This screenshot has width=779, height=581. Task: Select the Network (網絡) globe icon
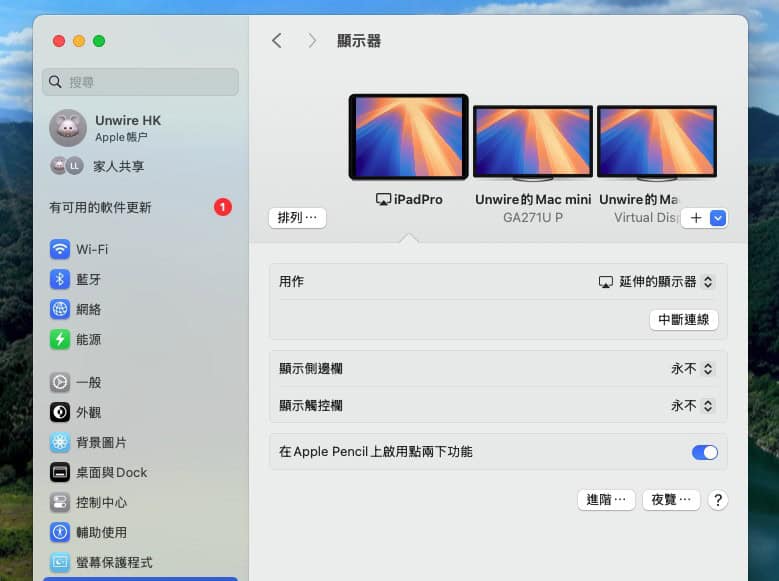[60, 309]
